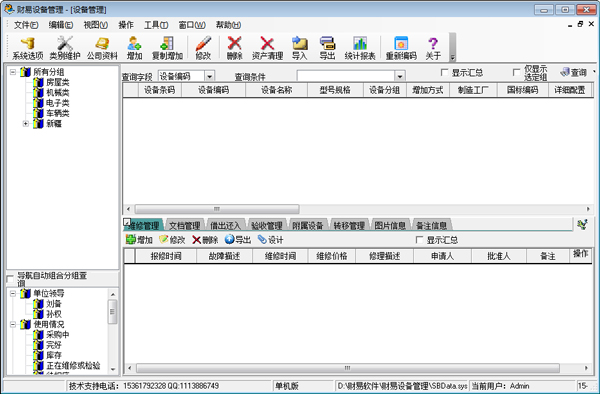This screenshot has height=394, width=600.
Task: Open 文件(F) menu
Action: [26, 25]
